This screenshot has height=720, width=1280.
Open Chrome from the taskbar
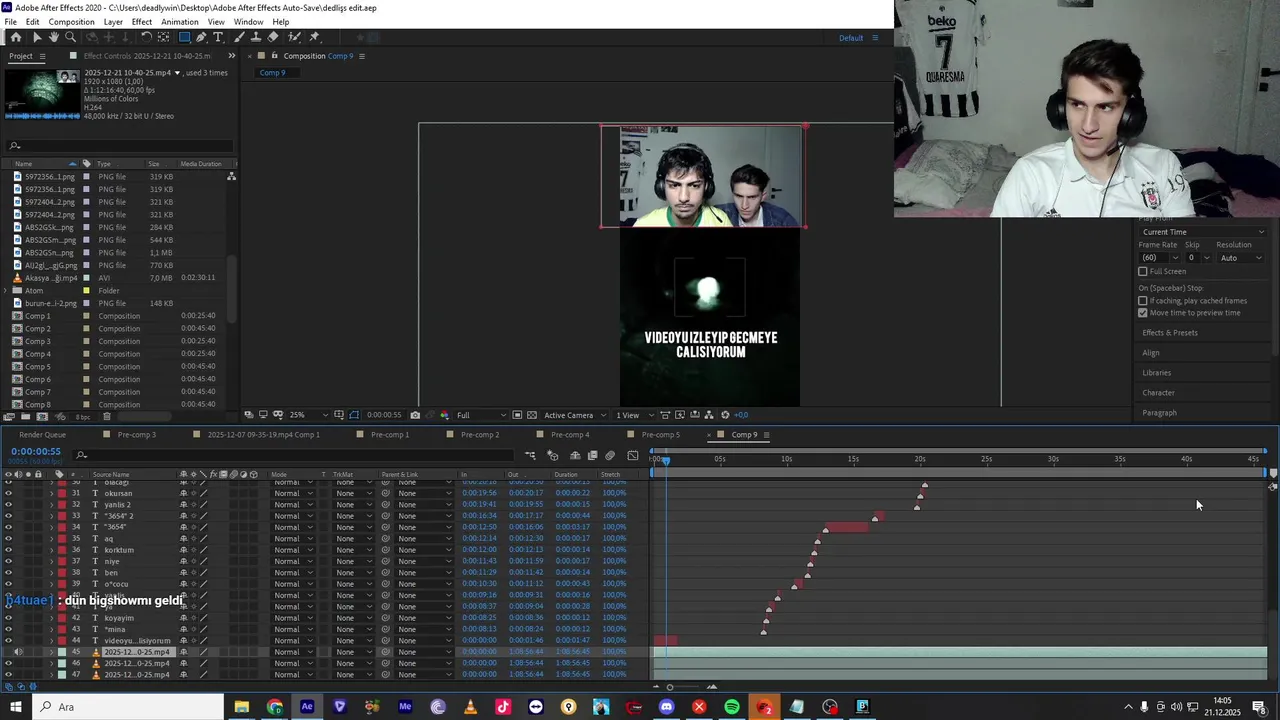275,707
